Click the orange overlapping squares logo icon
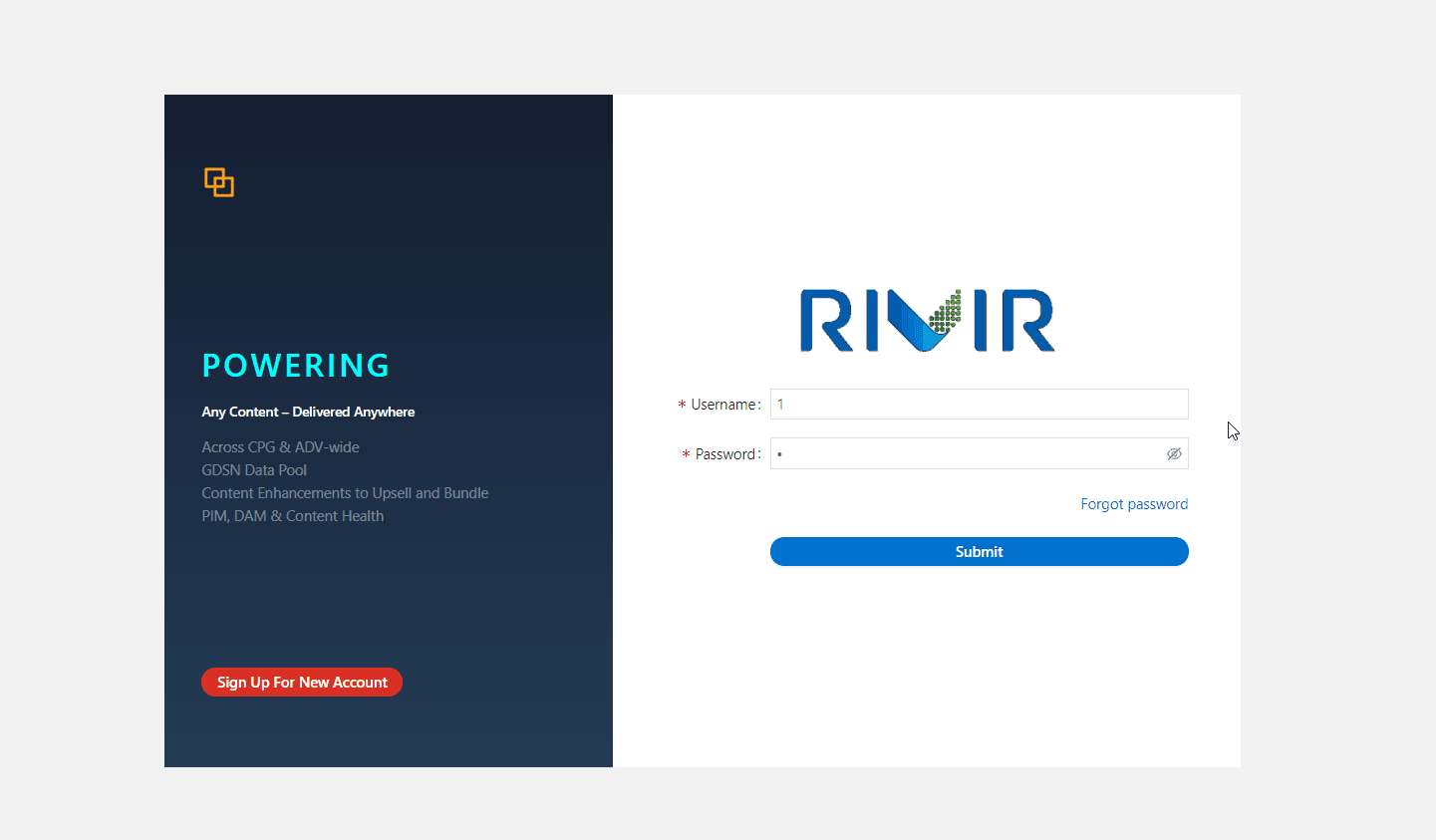 (x=219, y=182)
